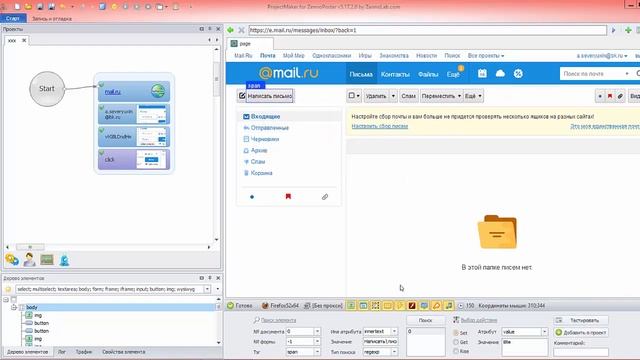This screenshot has height=360, width=640.
Task: Open the form number dropdown
Action: [317, 341]
